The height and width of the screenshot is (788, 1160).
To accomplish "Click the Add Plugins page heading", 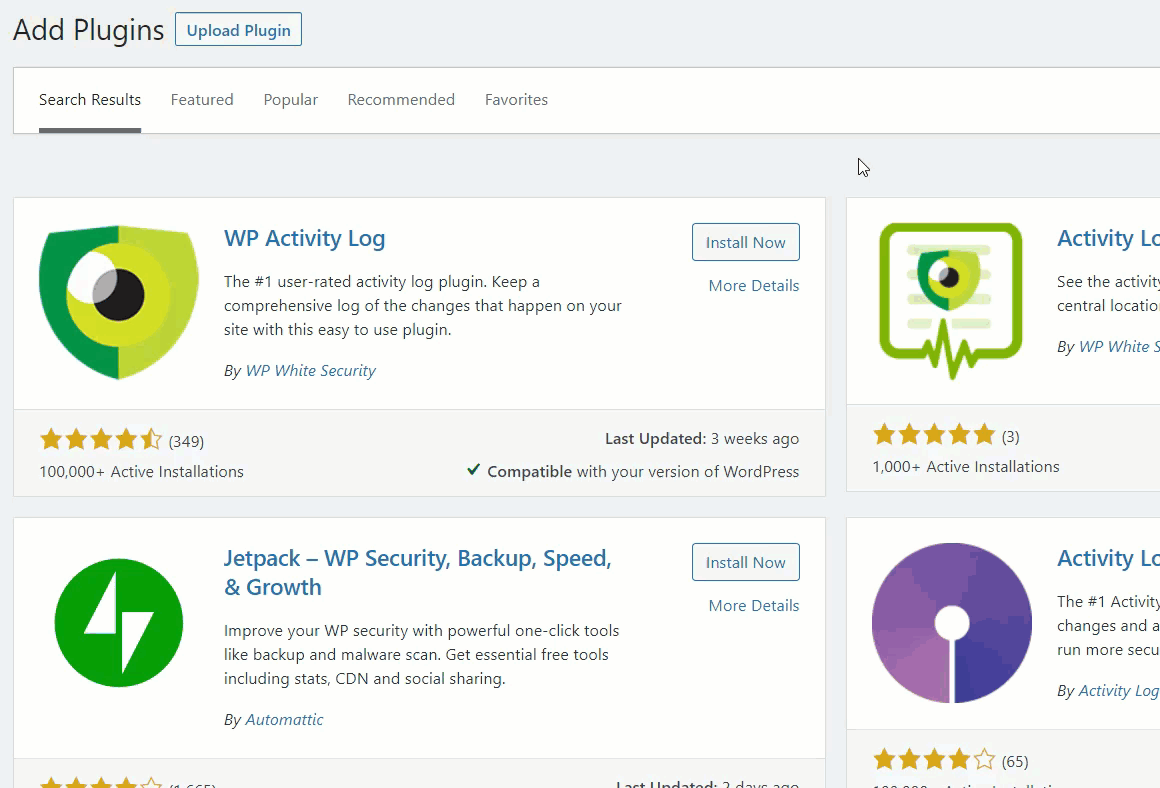I will (x=89, y=30).
